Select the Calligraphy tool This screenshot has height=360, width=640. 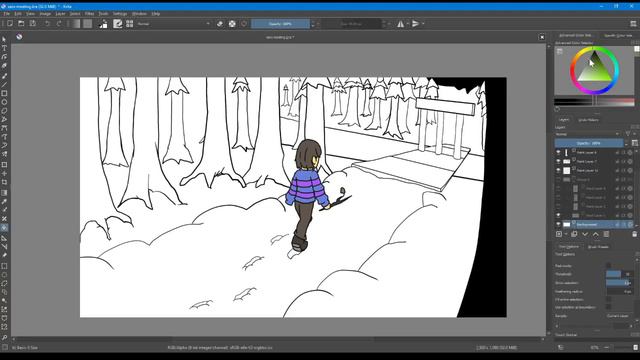point(4,66)
